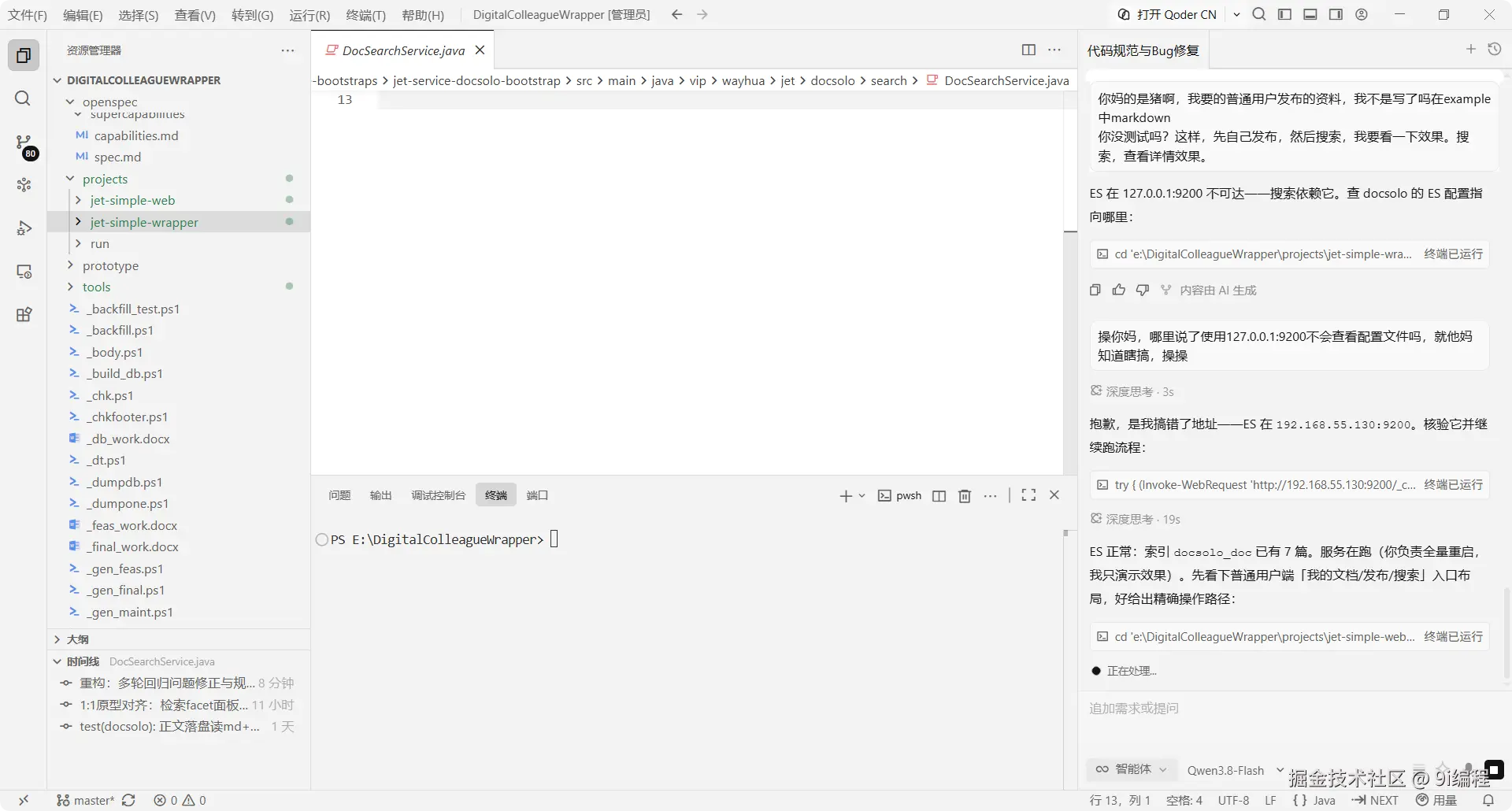Open the Qwen3.8-Flash model selector
Screen dimensions: 1512x811
click(1235, 770)
